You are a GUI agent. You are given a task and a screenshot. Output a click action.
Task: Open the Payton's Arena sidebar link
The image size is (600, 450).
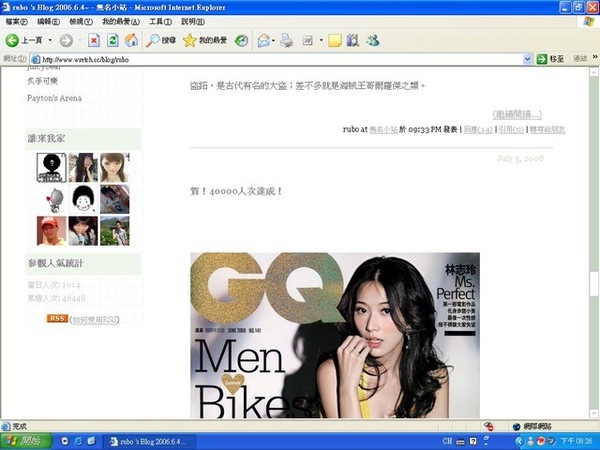click(x=54, y=98)
